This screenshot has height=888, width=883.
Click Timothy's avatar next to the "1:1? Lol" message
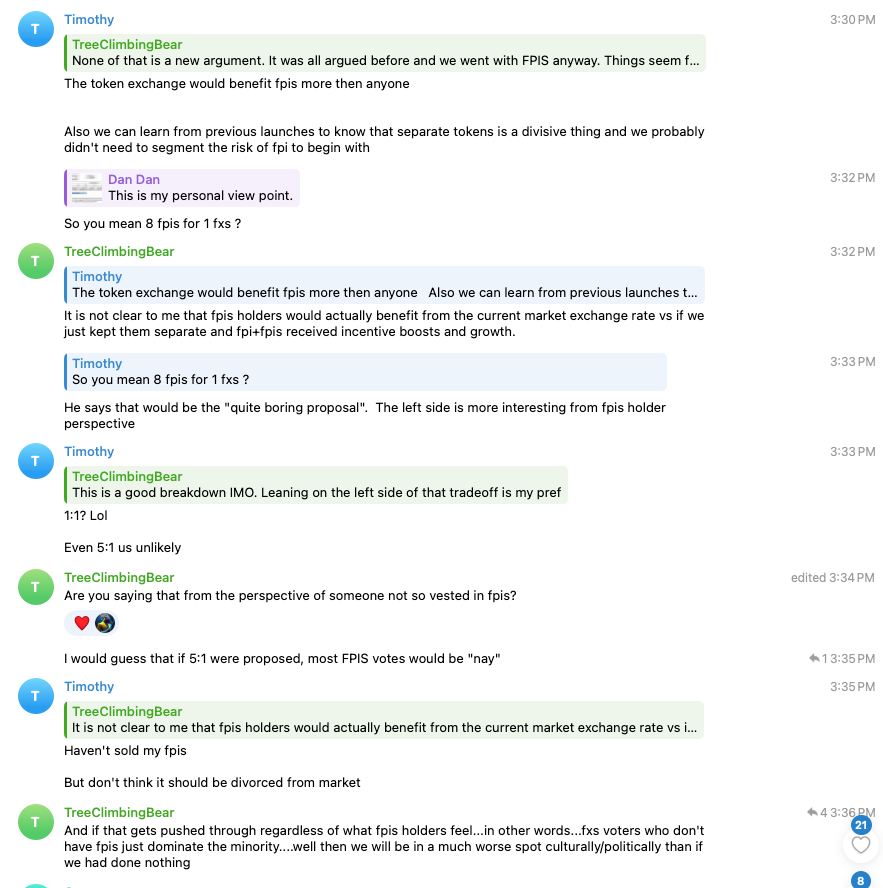pos(36,461)
